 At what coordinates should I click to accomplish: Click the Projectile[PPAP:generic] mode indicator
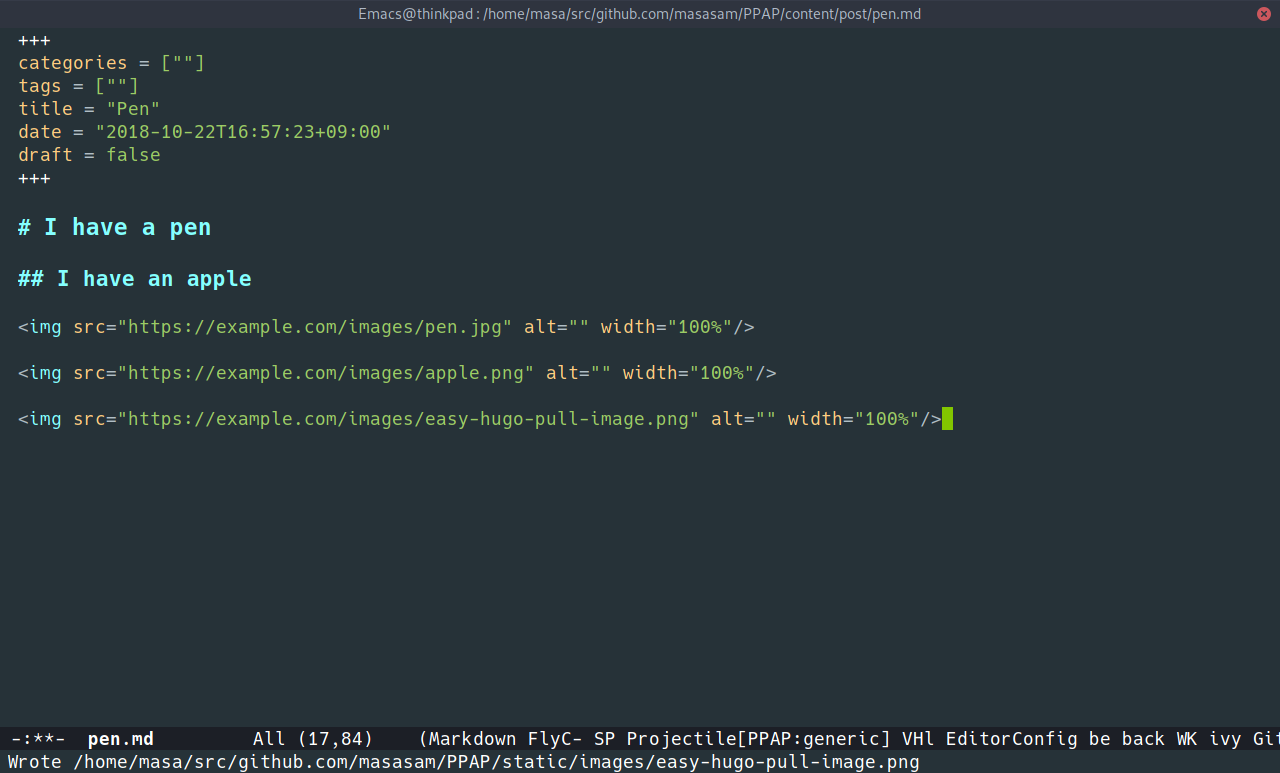click(758, 739)
